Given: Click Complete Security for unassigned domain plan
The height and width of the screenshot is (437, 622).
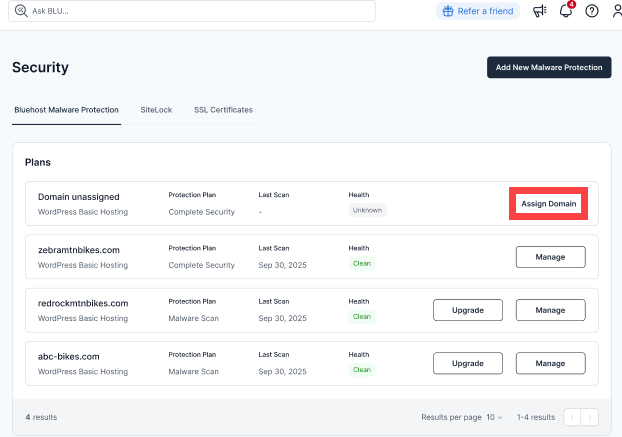Looking at the screenshot, I should pos(202,212).
